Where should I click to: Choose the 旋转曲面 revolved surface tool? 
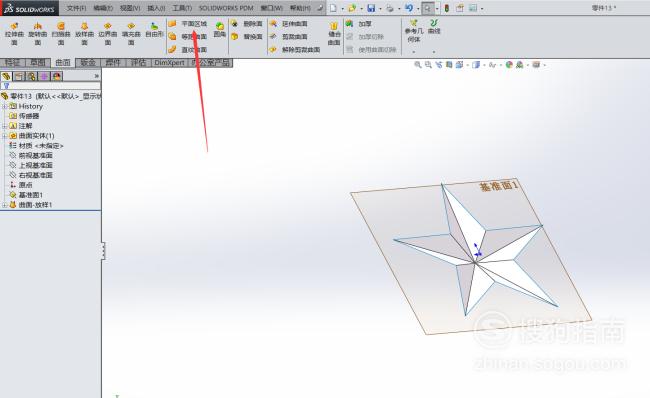(38, 34)
